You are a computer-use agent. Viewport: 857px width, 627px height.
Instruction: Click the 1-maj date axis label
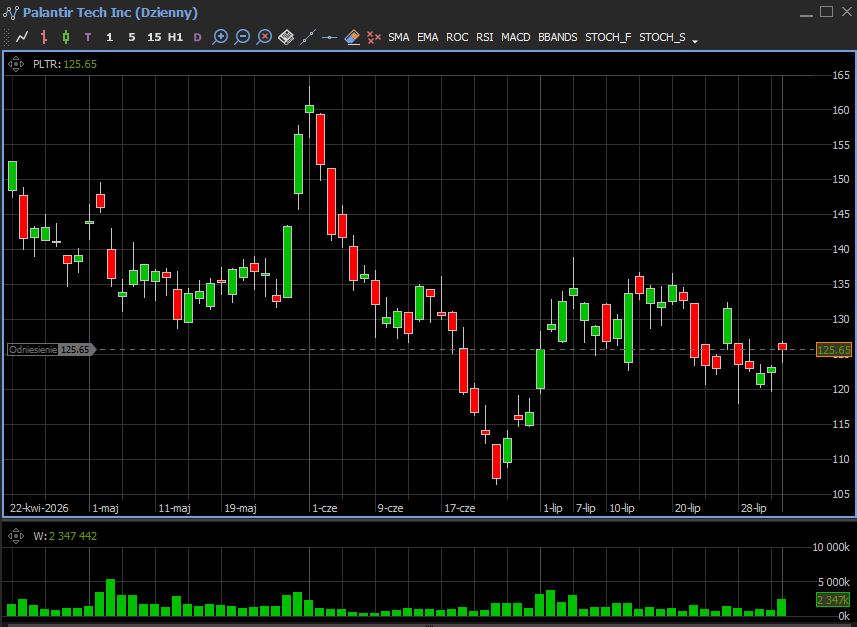[x=105, y=508]
